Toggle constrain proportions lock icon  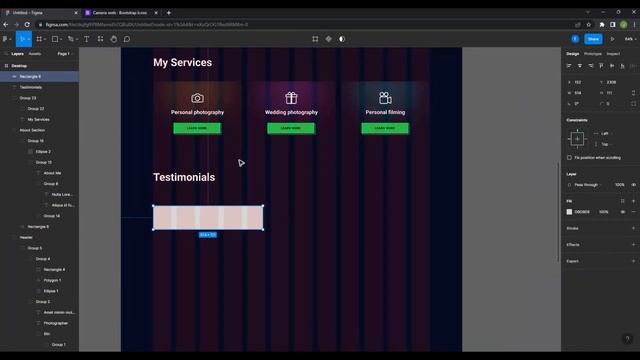633,93
